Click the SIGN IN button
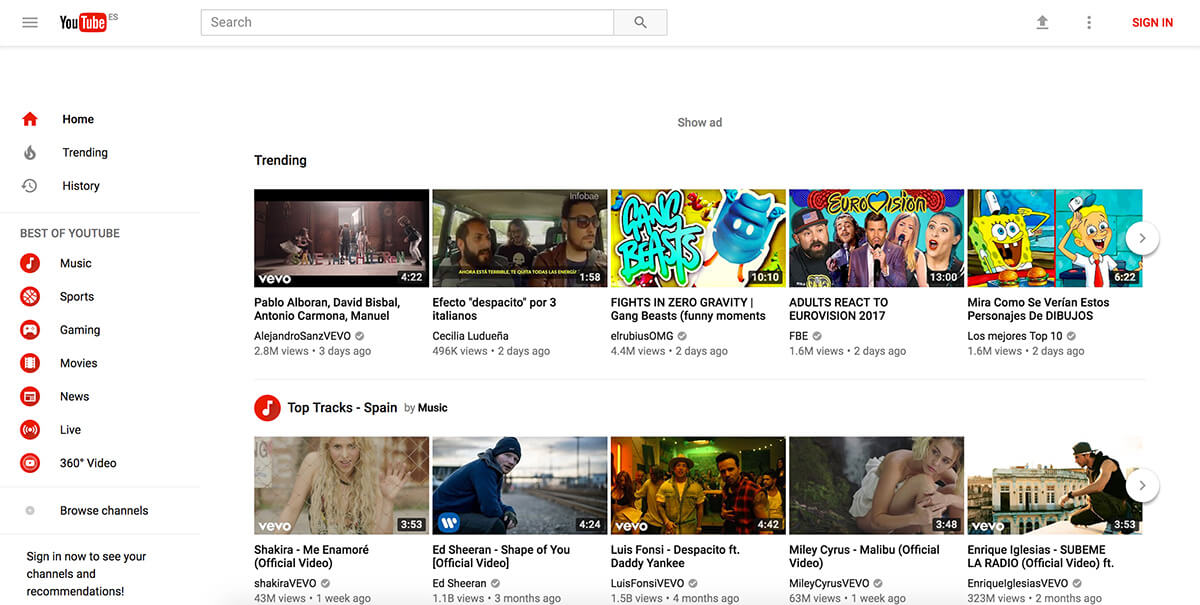 tap(1152, 22)
